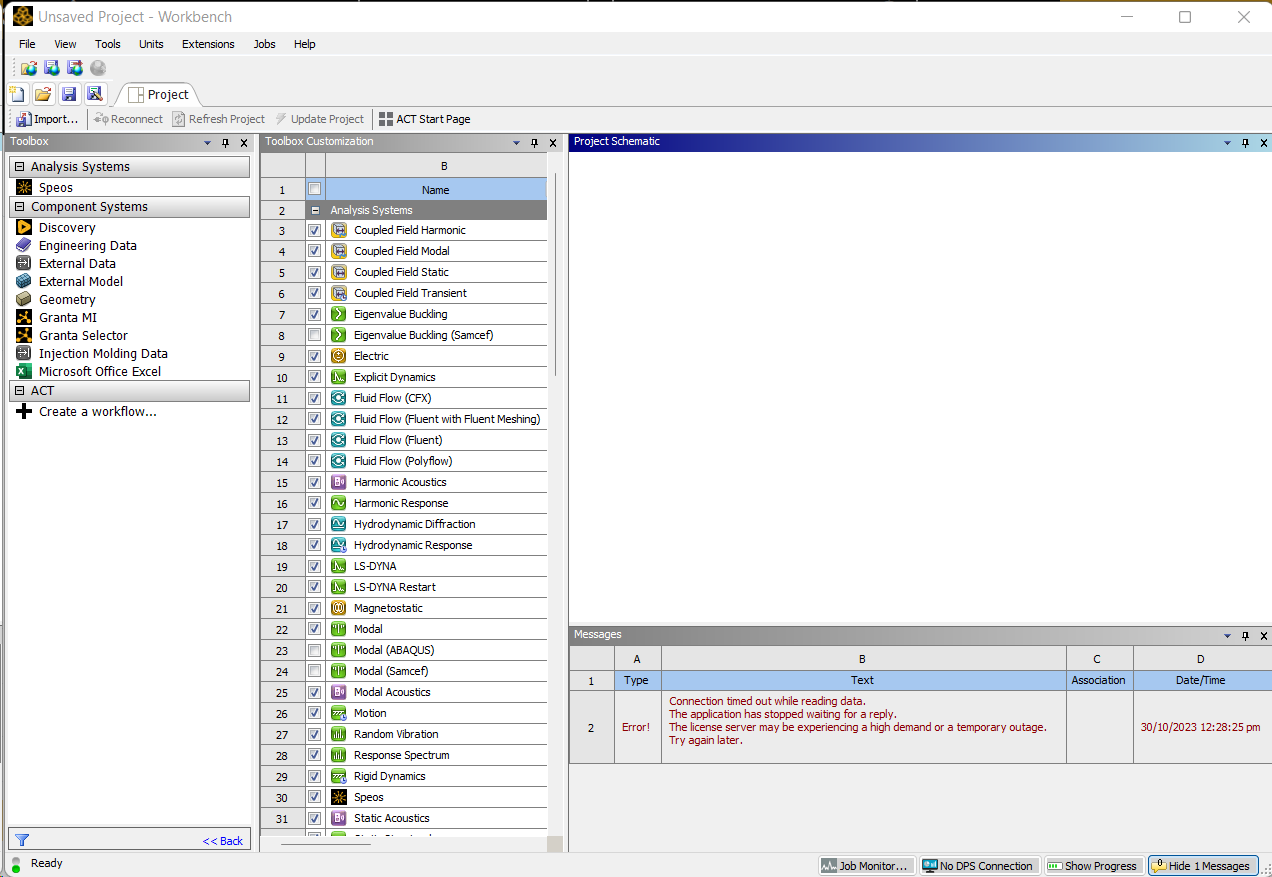Select the Discovery component icon
The image size is (1272, 877).
coord(24,227)
